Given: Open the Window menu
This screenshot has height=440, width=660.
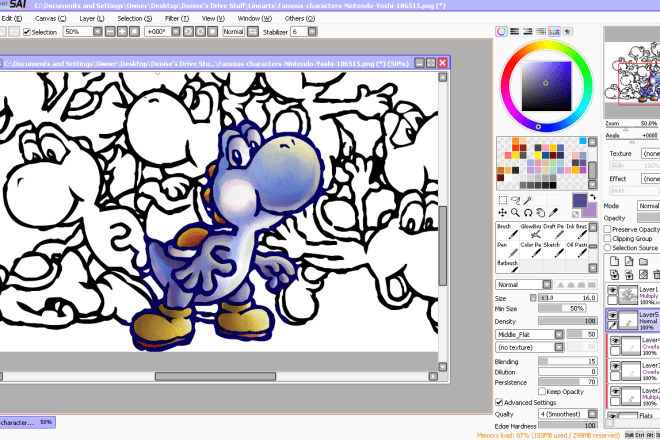Looking at the screenshot, I should pos(255,19).
